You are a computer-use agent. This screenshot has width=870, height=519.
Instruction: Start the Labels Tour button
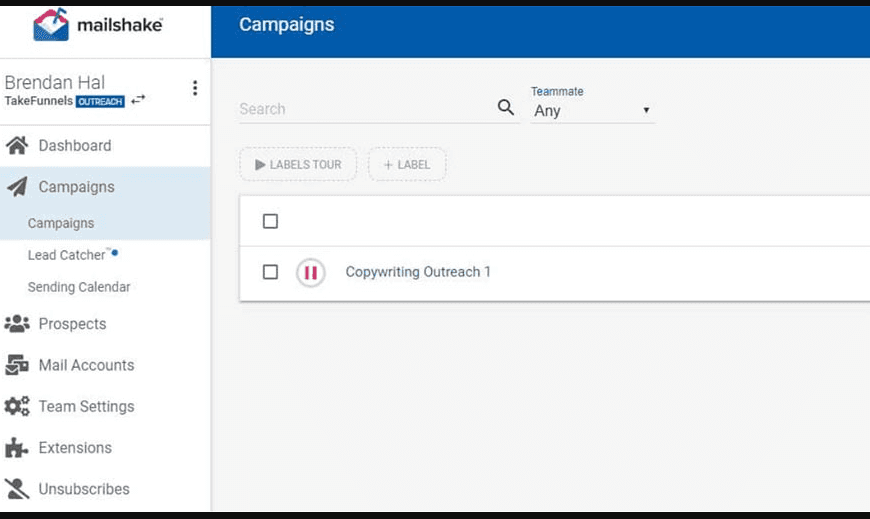click(298, 164)
